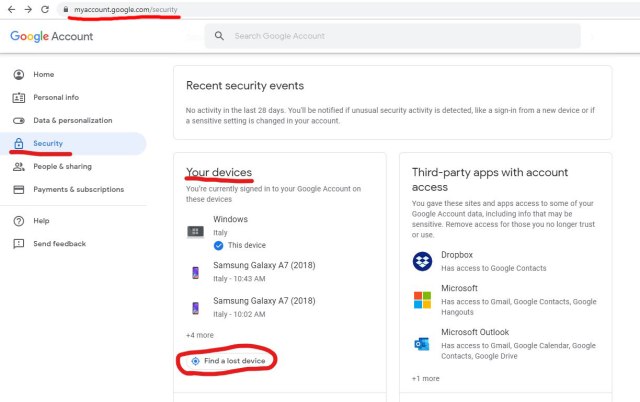Open Home in the sidebar
The width and height of the screenshot is (640, 402).
[x=43, y=74]
